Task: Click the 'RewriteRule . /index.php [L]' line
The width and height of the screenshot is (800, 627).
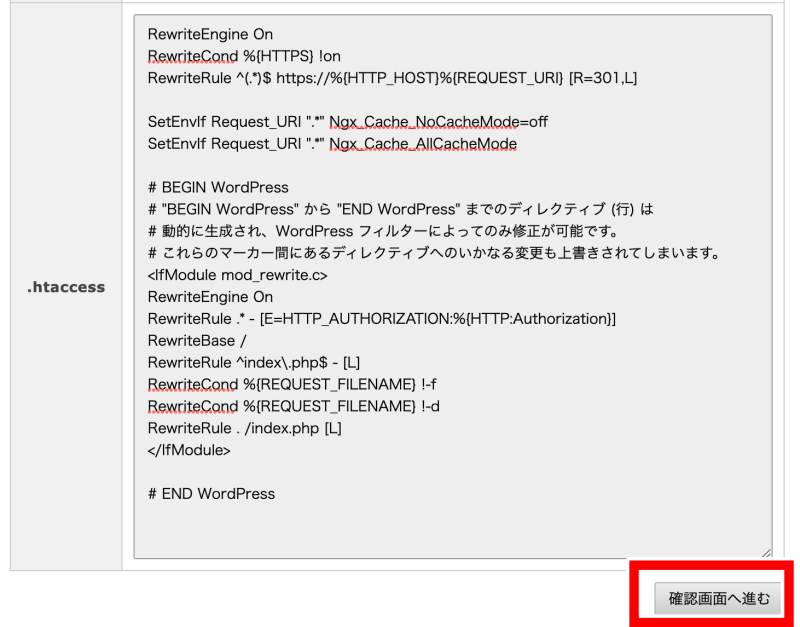Action: coord(244,428)
